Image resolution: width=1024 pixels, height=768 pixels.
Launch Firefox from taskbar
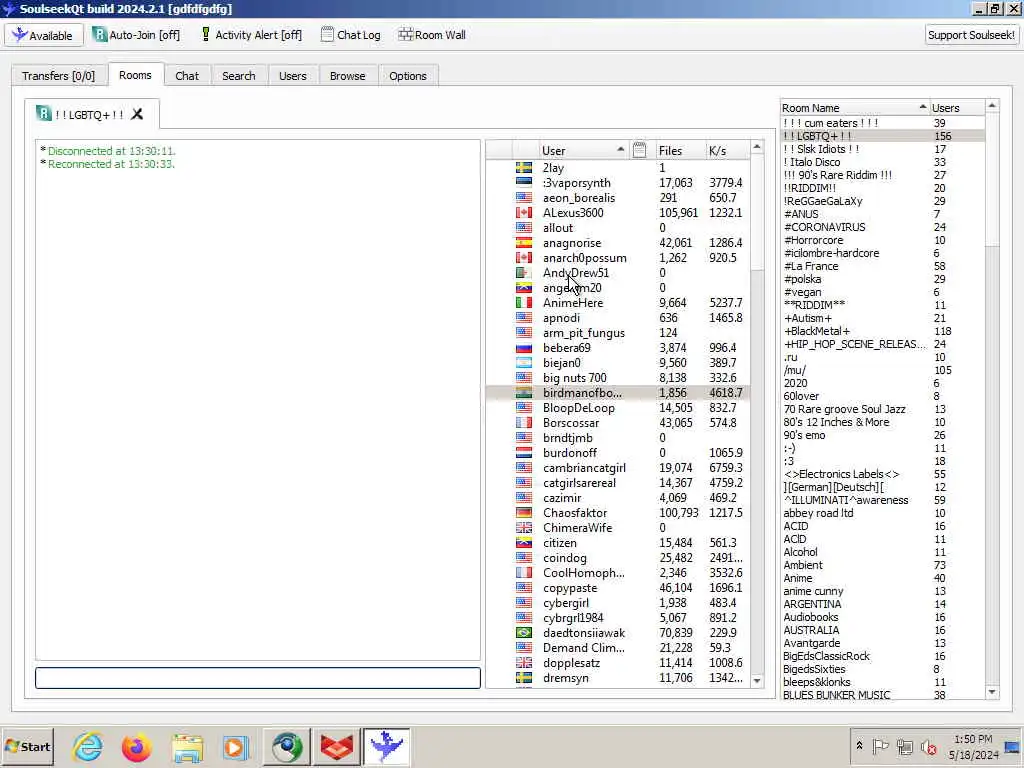pyautogui.click(x=136, y=747)
